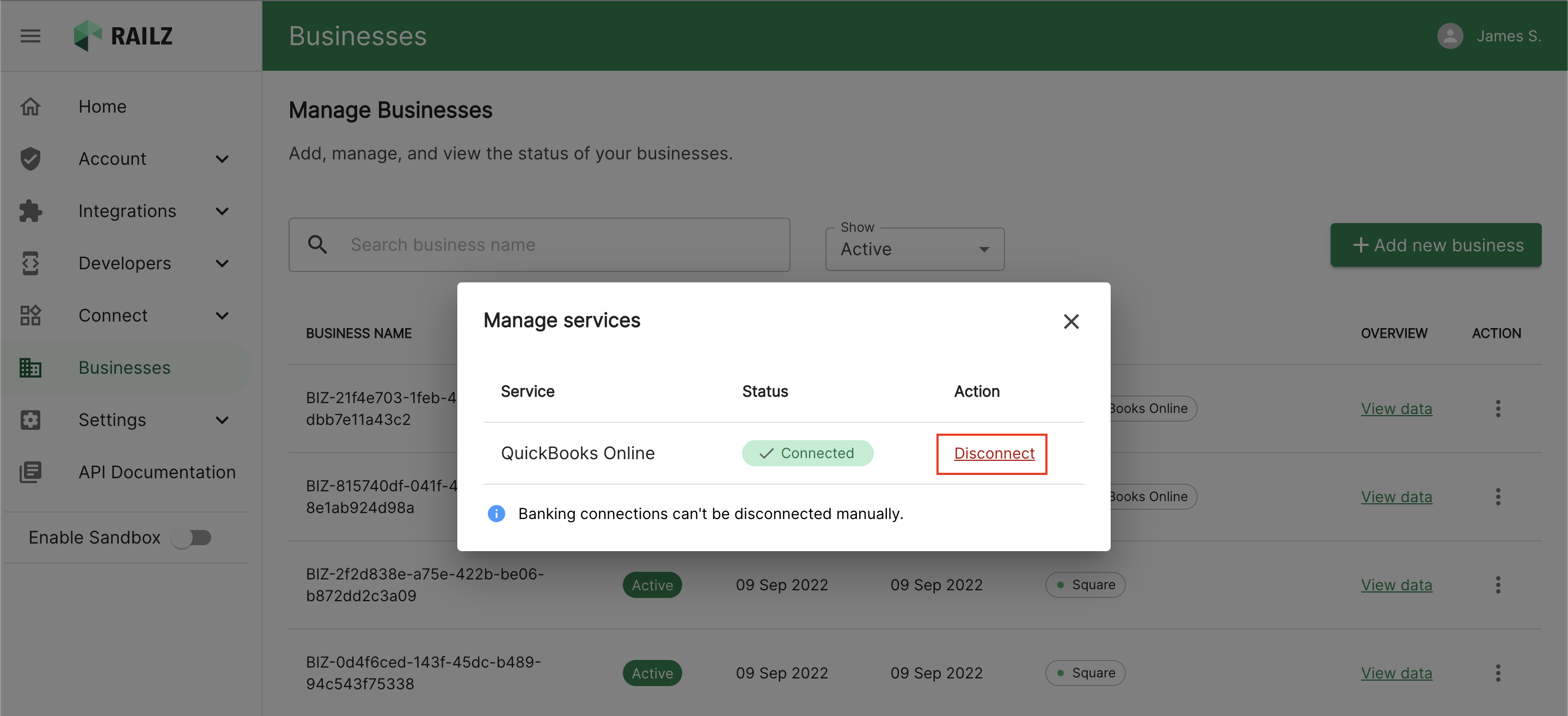Open Connect in the sidebar
This screenshot has width=1568, height=716.
pyautogui.click(x=113, y=315)
